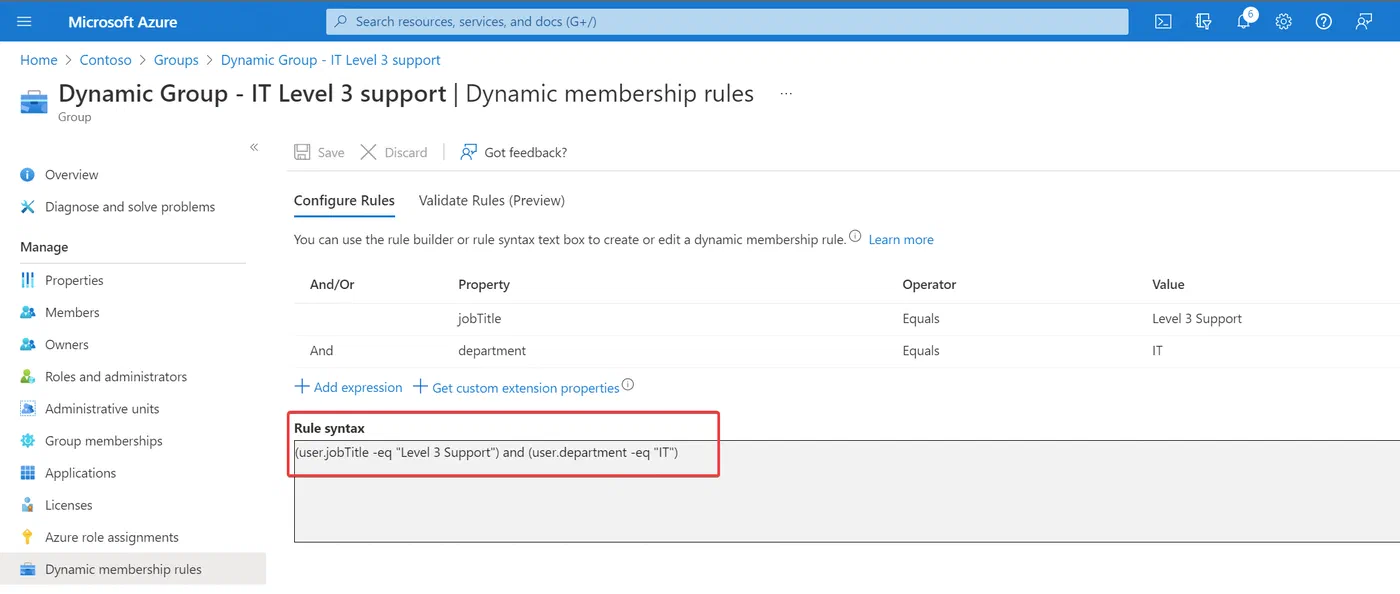
Task: Click the Members sidebar icon
Action: pos(28,313)
